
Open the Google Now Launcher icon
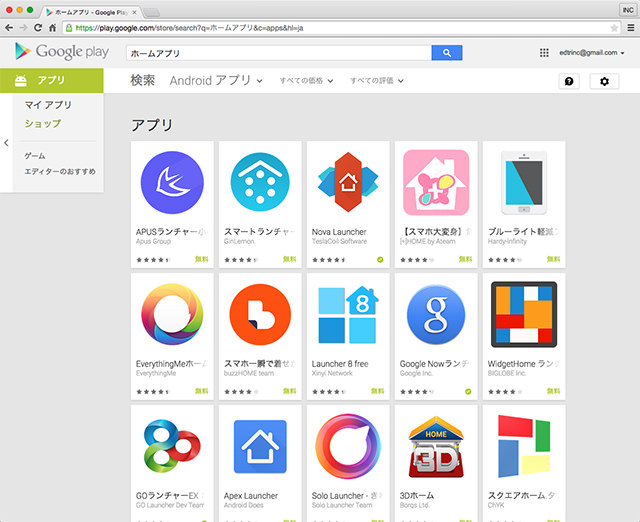tap(436, 314)
